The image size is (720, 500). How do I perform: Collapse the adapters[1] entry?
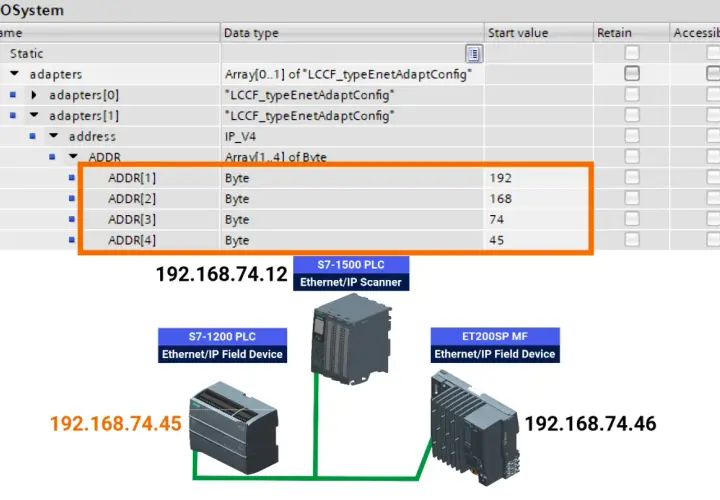pyautogui.click(x=34, y=115)
